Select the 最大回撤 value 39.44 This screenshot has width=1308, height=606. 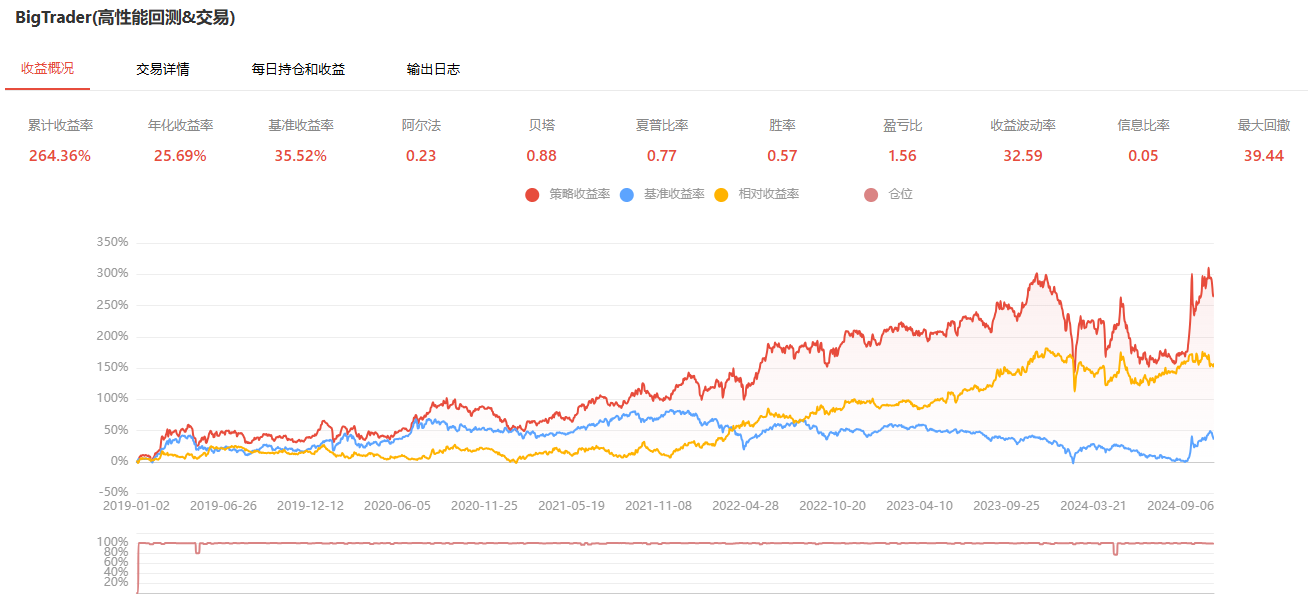[1261, 156]
